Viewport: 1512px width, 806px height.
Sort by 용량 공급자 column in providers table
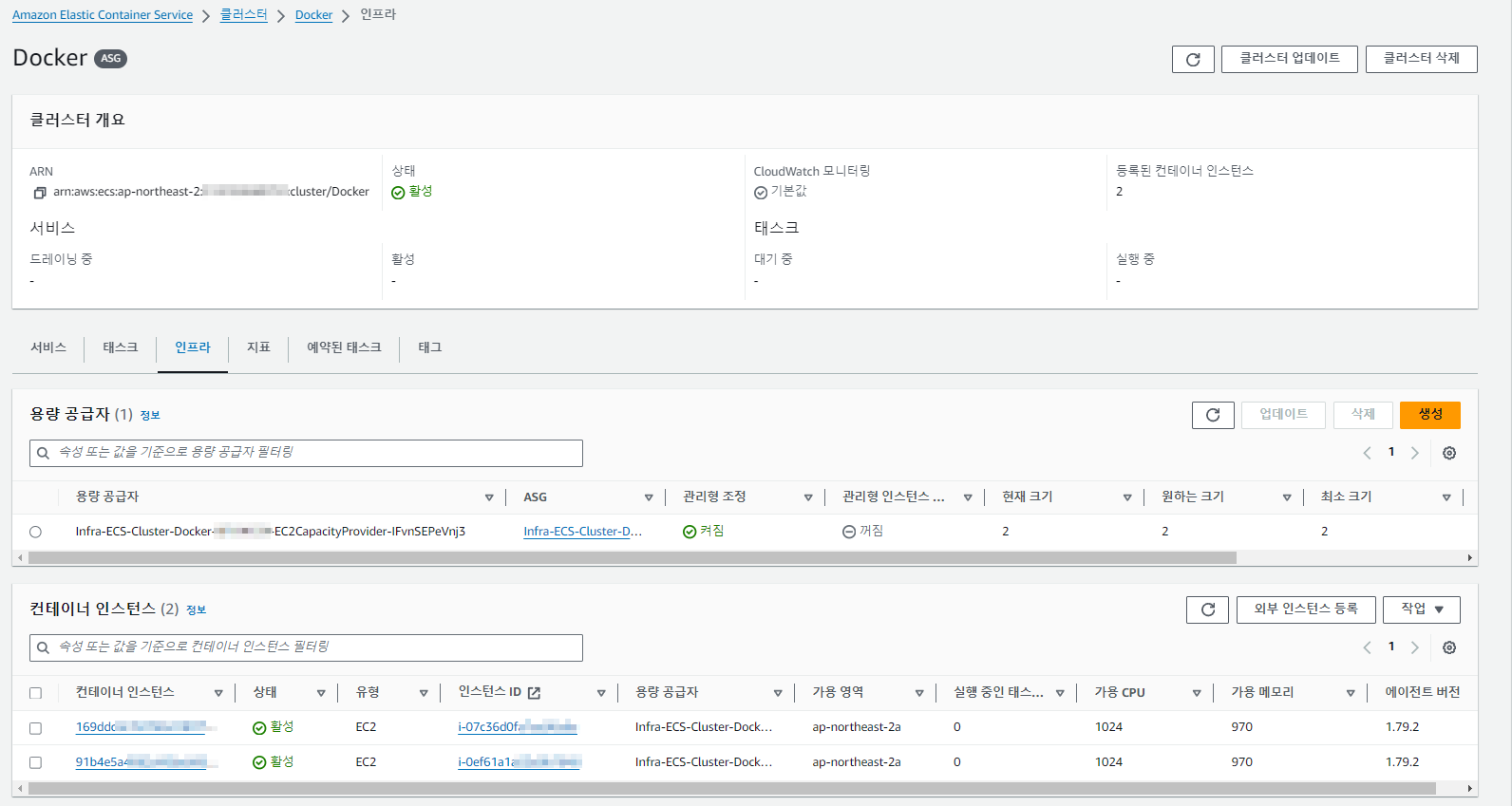(x=489, y=497)
